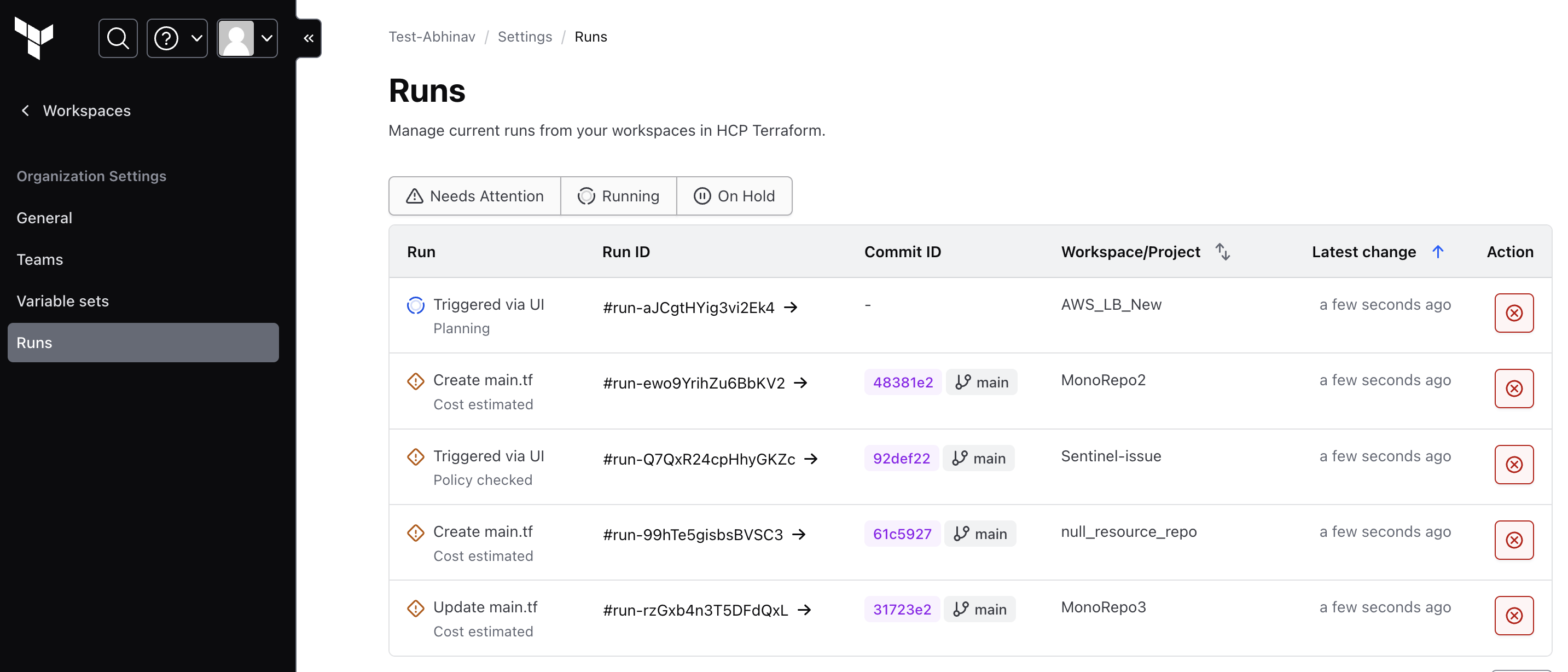Cancel the MonoRepo3 run
This screenshot has height=672, width=1568.
tap(1513, 616)
